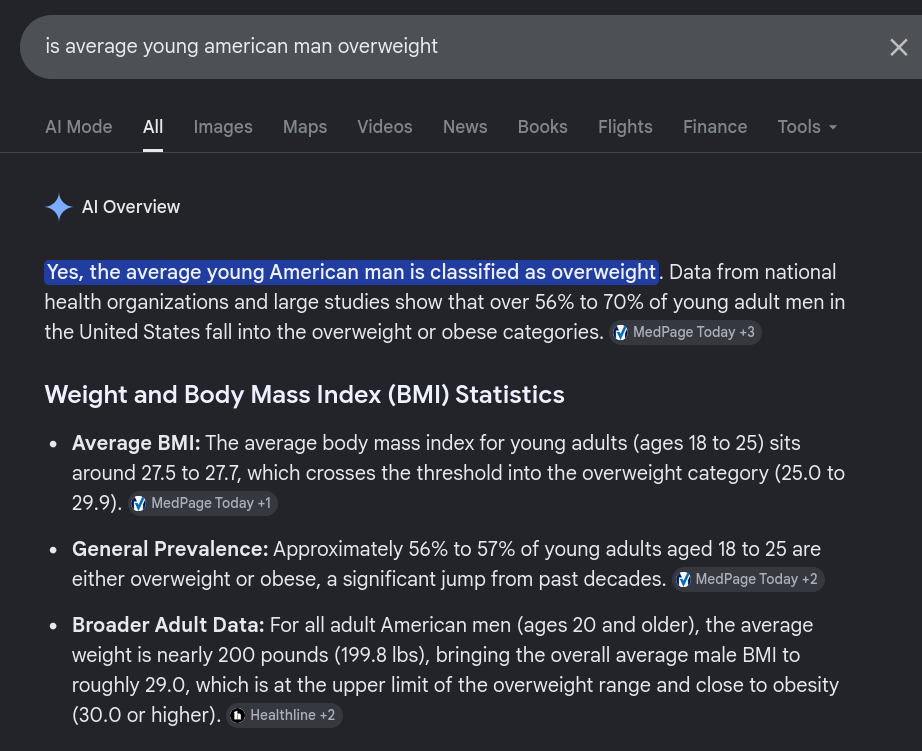Open the News tab
The image size is (922, 751).
click(x=465, y=126)
